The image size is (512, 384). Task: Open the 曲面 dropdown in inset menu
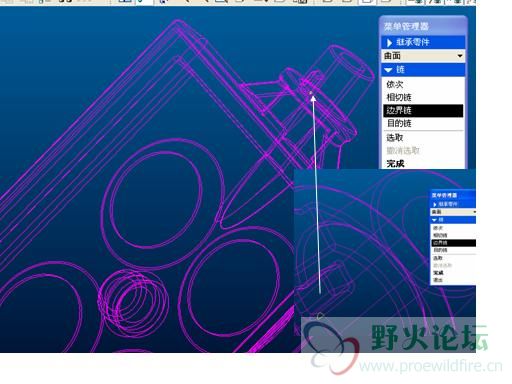(453, 212)
